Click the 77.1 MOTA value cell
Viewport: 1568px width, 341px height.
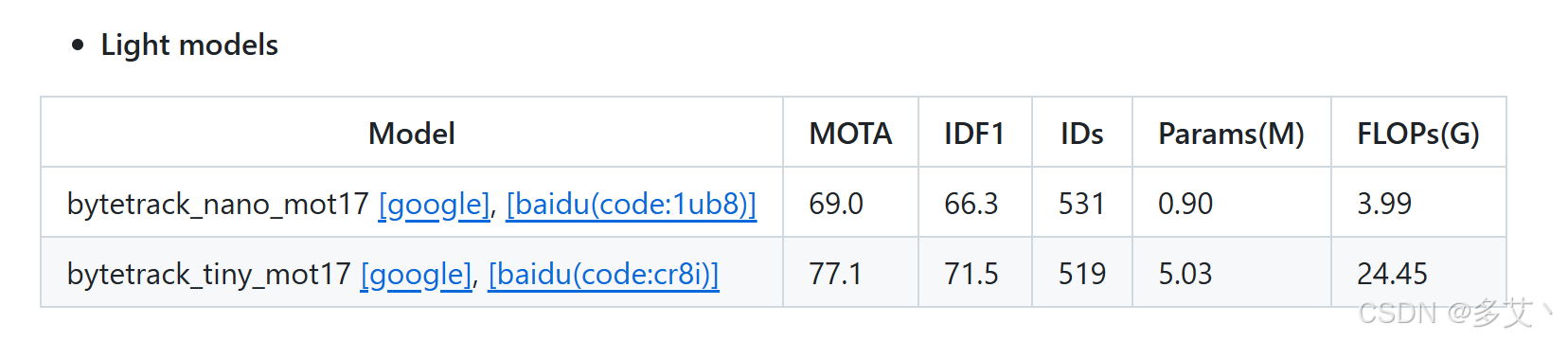tap(835, 274)
